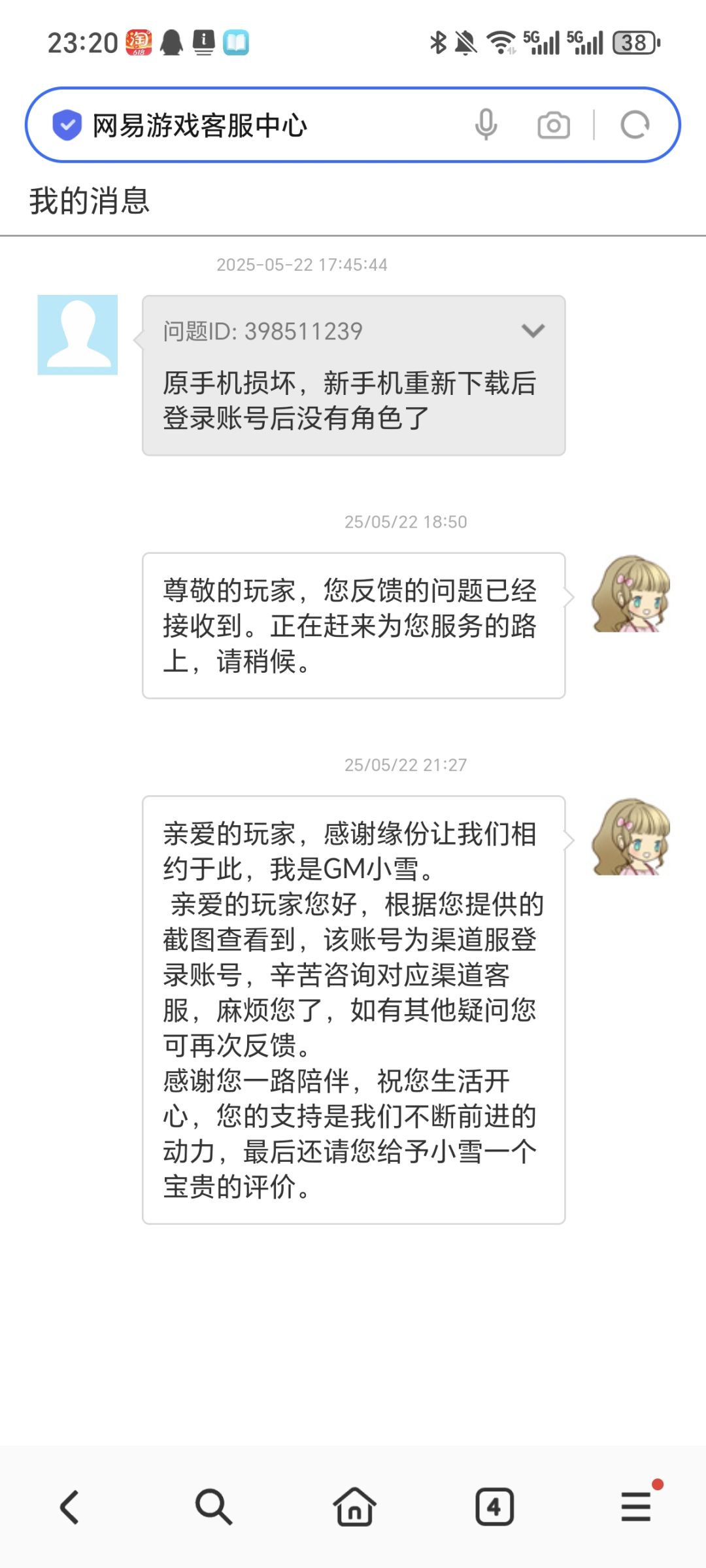Image resolution: width=706 pixels, height=1568 pixels.
Task: Select the 我的消息 heading
Action: (x=90, y=201)
